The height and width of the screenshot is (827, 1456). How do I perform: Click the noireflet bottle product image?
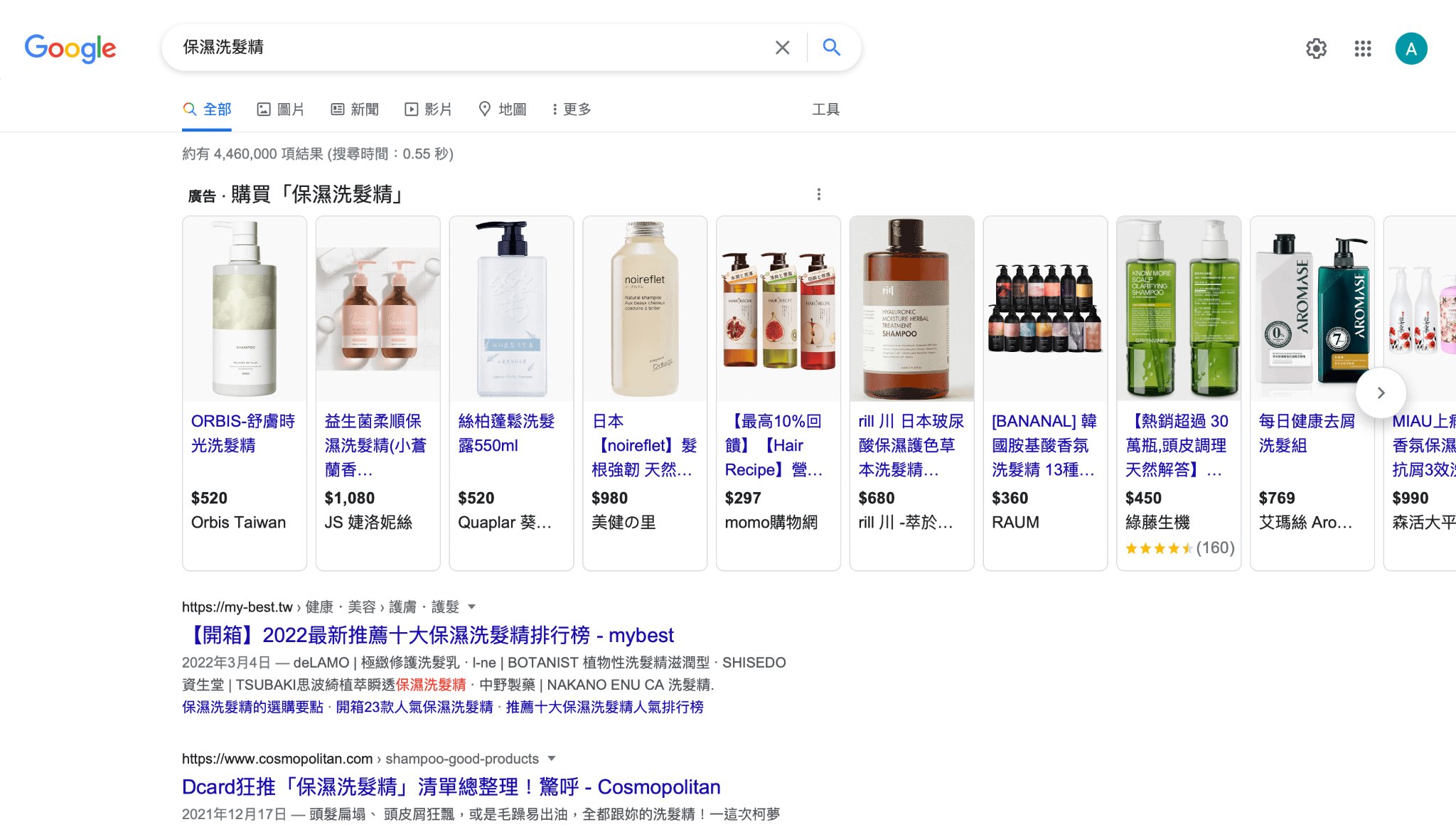pyautogui.click(x=645, y=309)
